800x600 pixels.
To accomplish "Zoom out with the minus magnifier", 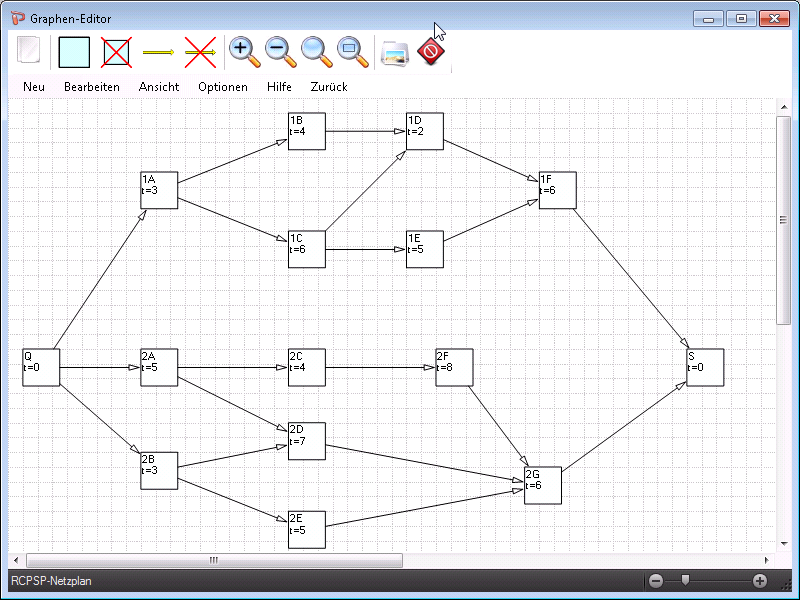I will (281, 51).
